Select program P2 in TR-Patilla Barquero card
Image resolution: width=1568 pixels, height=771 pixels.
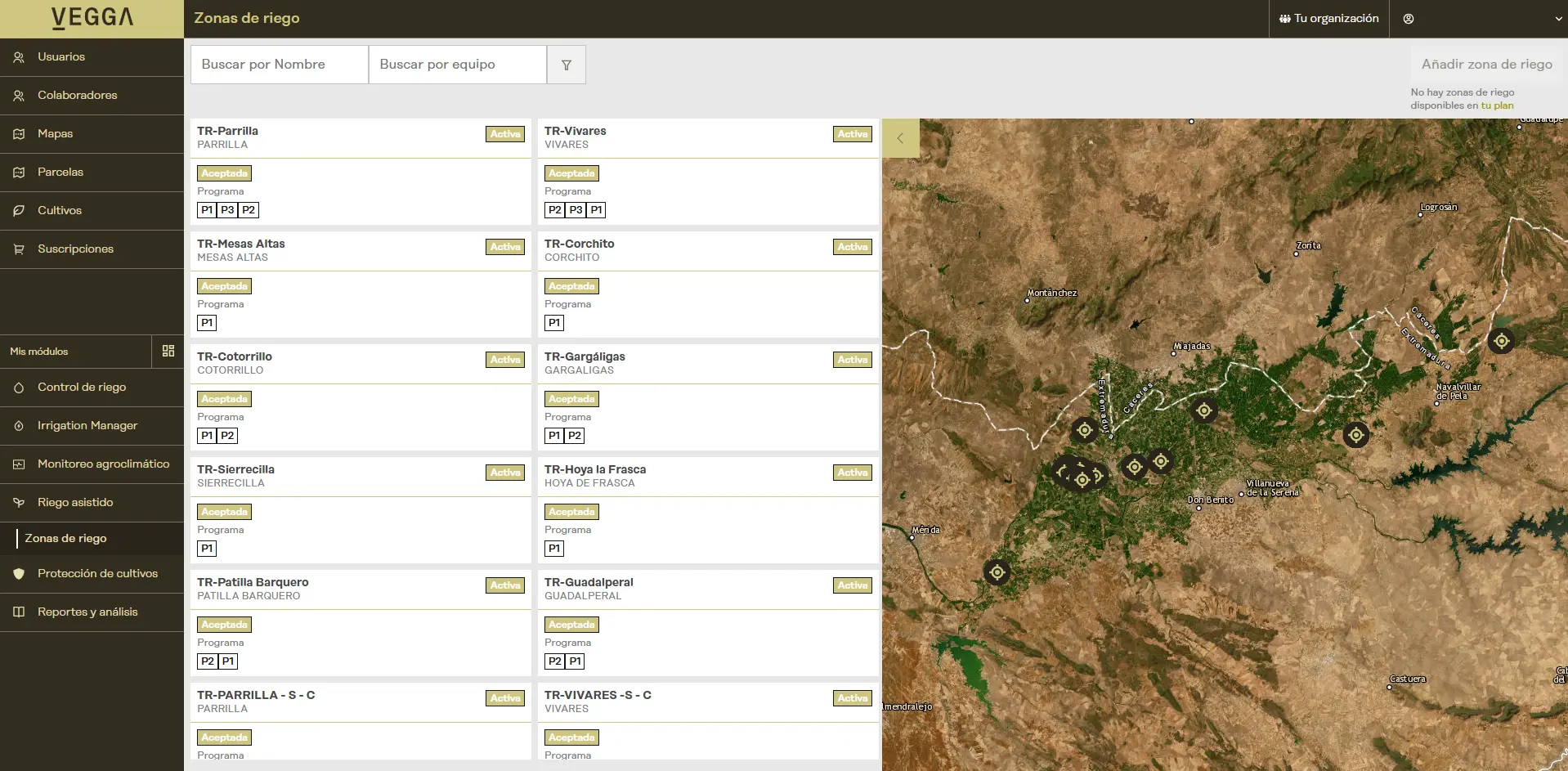pyautogui.click(x=208, y=661)
